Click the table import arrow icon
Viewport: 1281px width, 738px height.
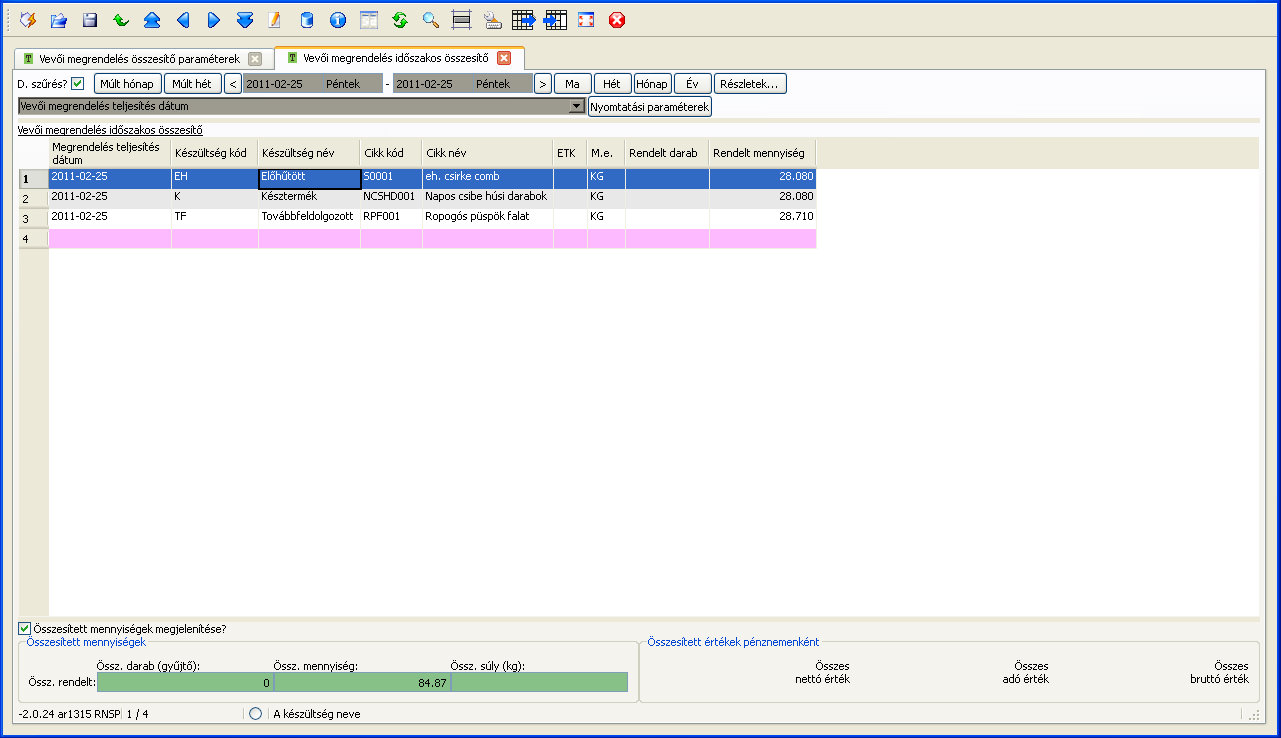(x=556, y=19)
